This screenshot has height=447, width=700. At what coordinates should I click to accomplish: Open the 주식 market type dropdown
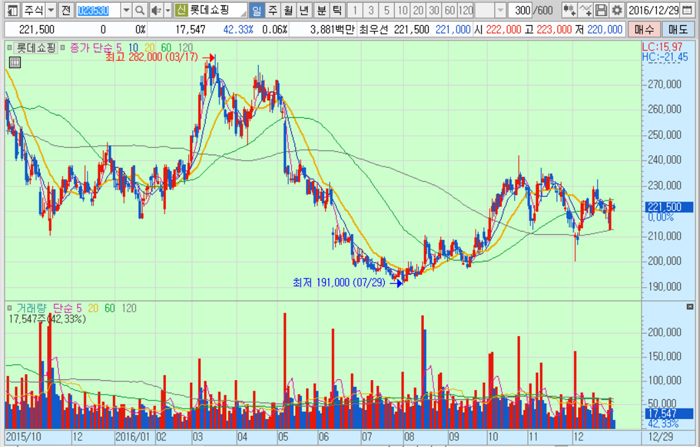click(51, 10)
